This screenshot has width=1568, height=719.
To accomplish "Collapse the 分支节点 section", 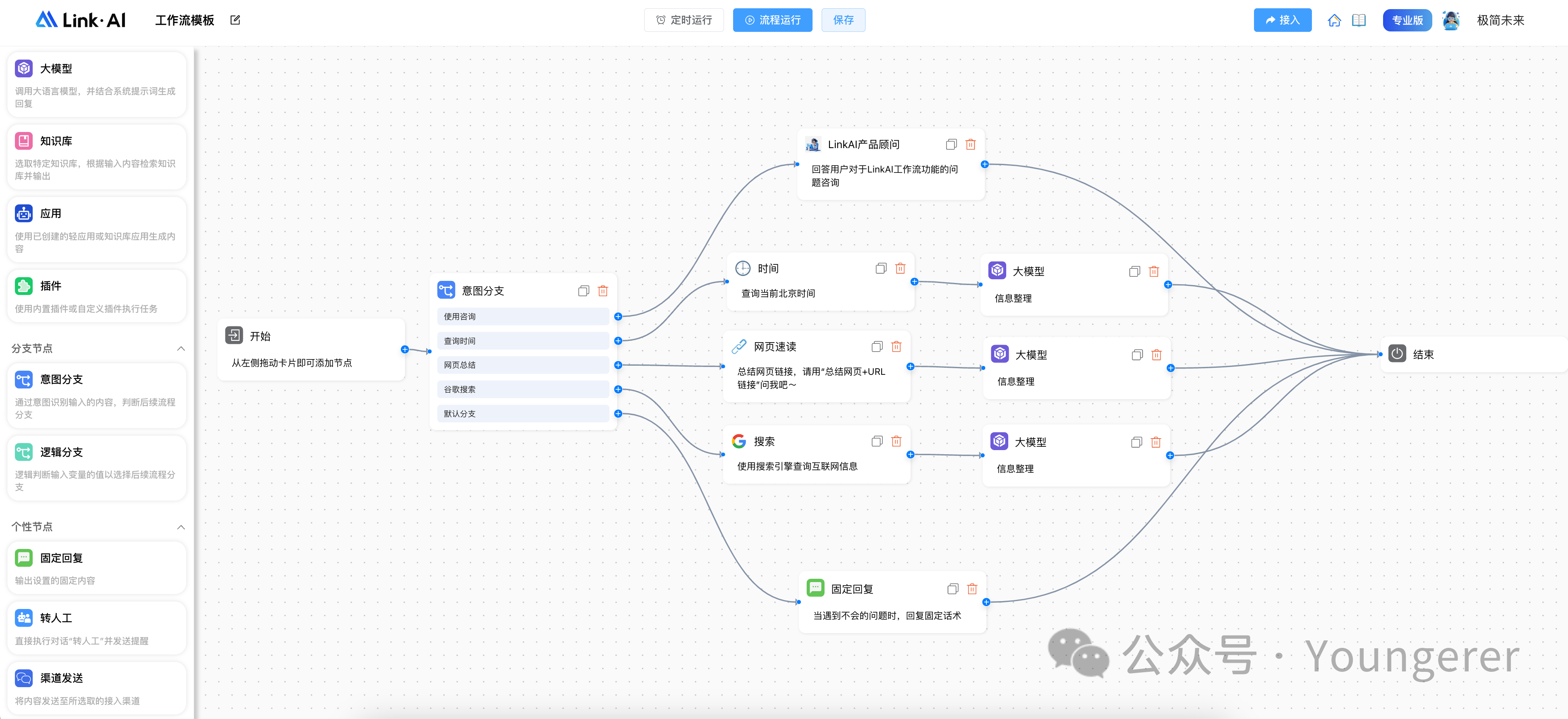I will (181, 348).
